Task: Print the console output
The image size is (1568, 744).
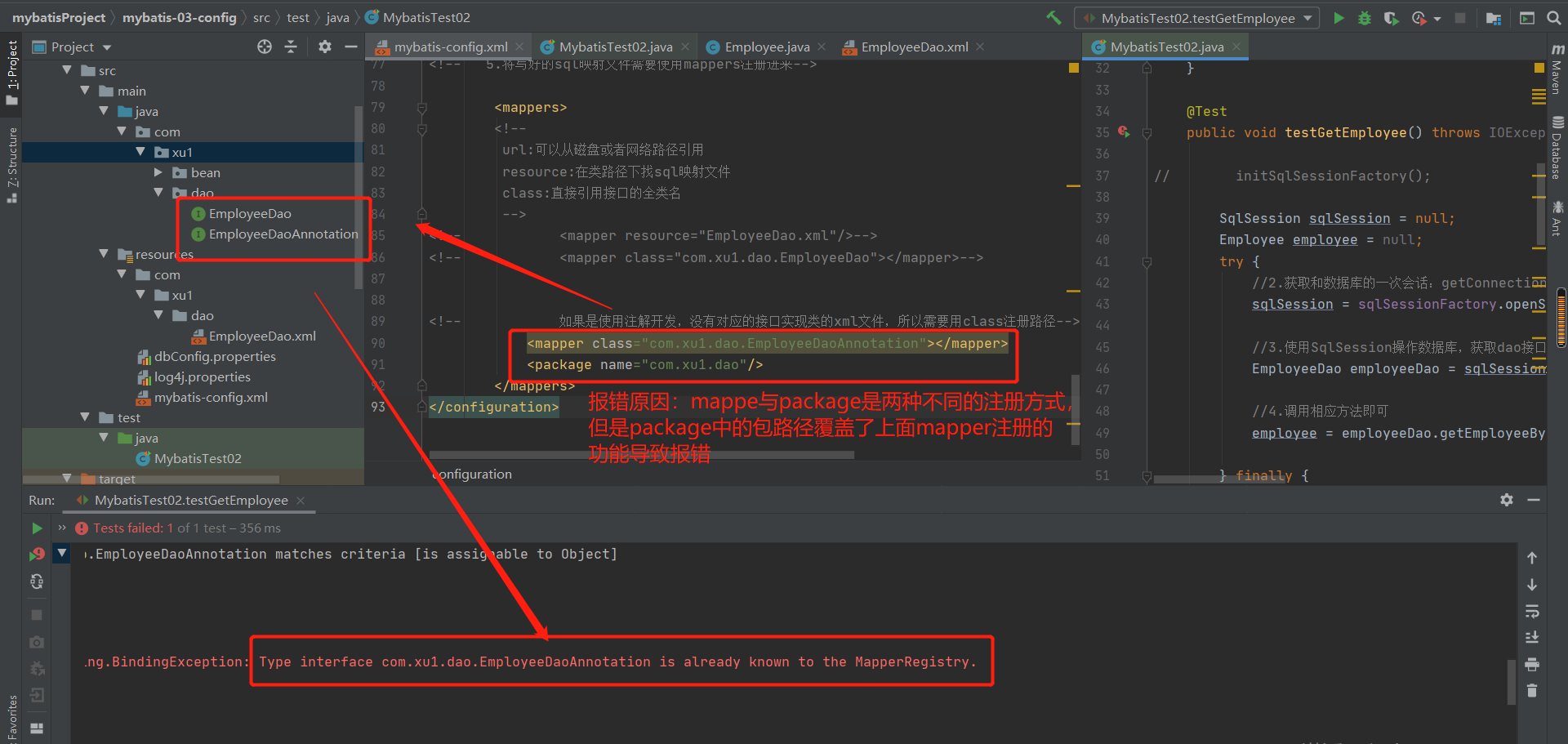Action: tap(1532, 664)
